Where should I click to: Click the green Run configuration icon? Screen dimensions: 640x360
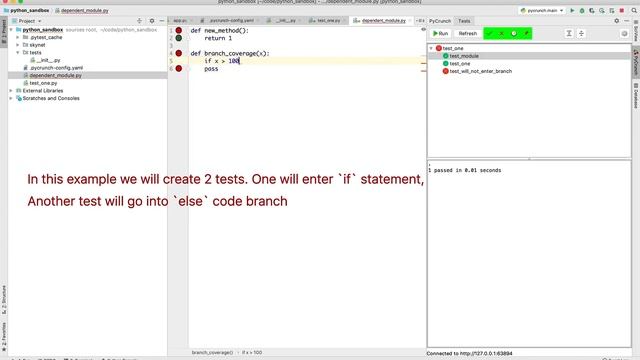pos(572,10)
